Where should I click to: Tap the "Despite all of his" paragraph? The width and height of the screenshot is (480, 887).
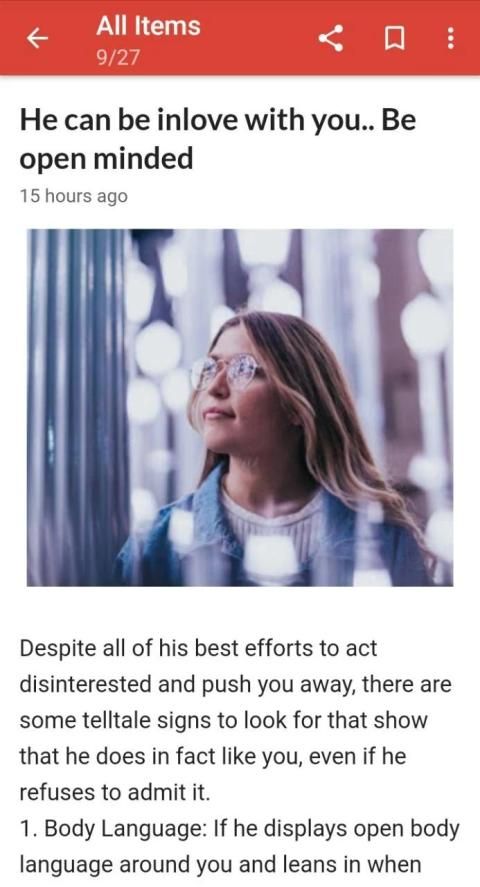(x=236, y=720)
